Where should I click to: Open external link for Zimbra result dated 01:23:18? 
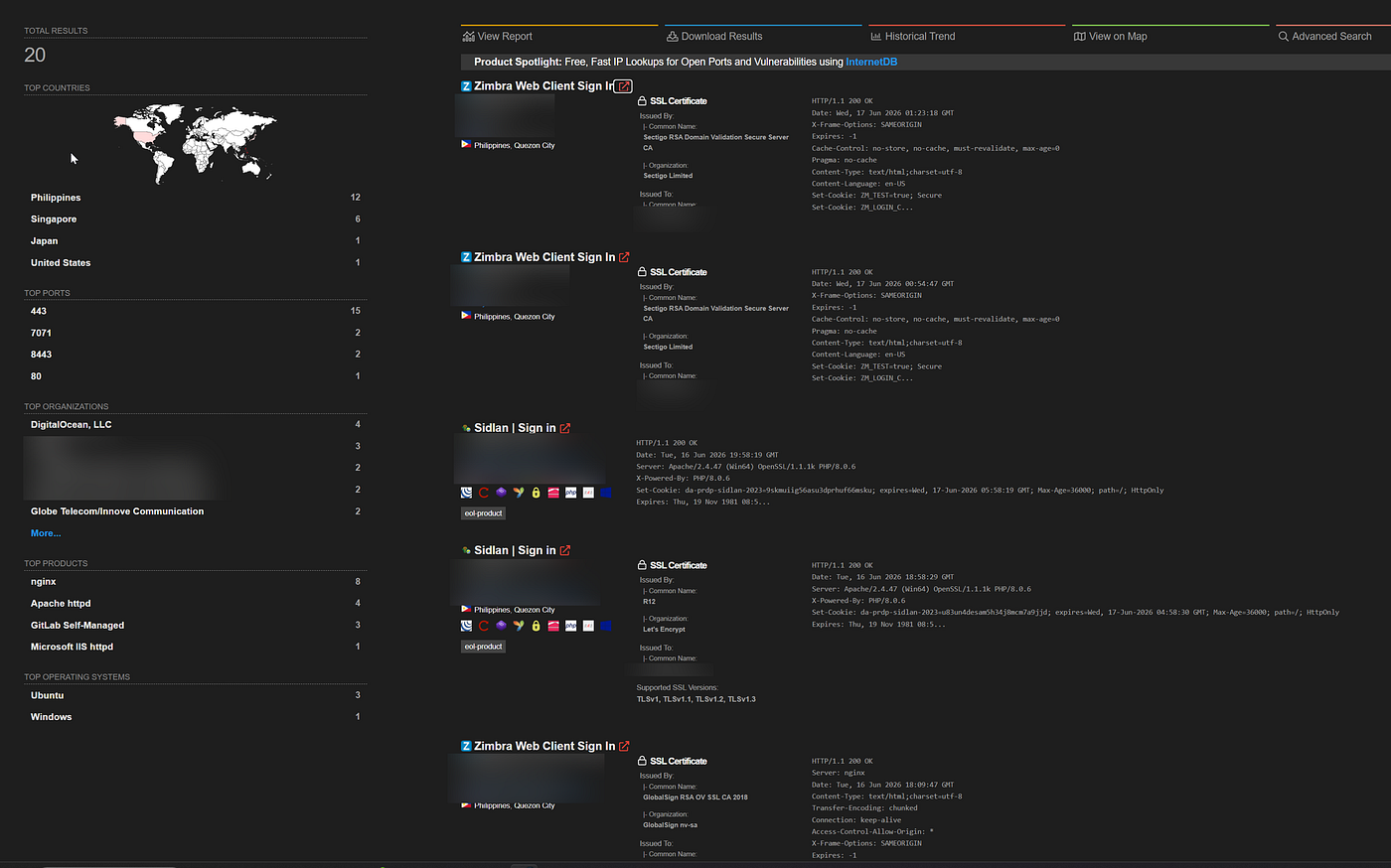pyautogui.click(x=624, y=86)
